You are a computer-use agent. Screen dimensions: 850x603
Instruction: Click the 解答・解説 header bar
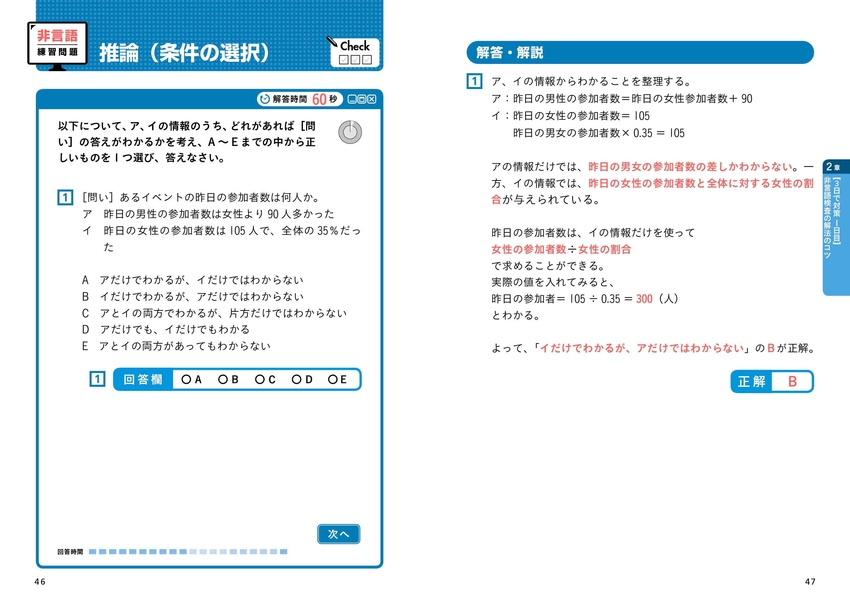click(x=640, y=53)
